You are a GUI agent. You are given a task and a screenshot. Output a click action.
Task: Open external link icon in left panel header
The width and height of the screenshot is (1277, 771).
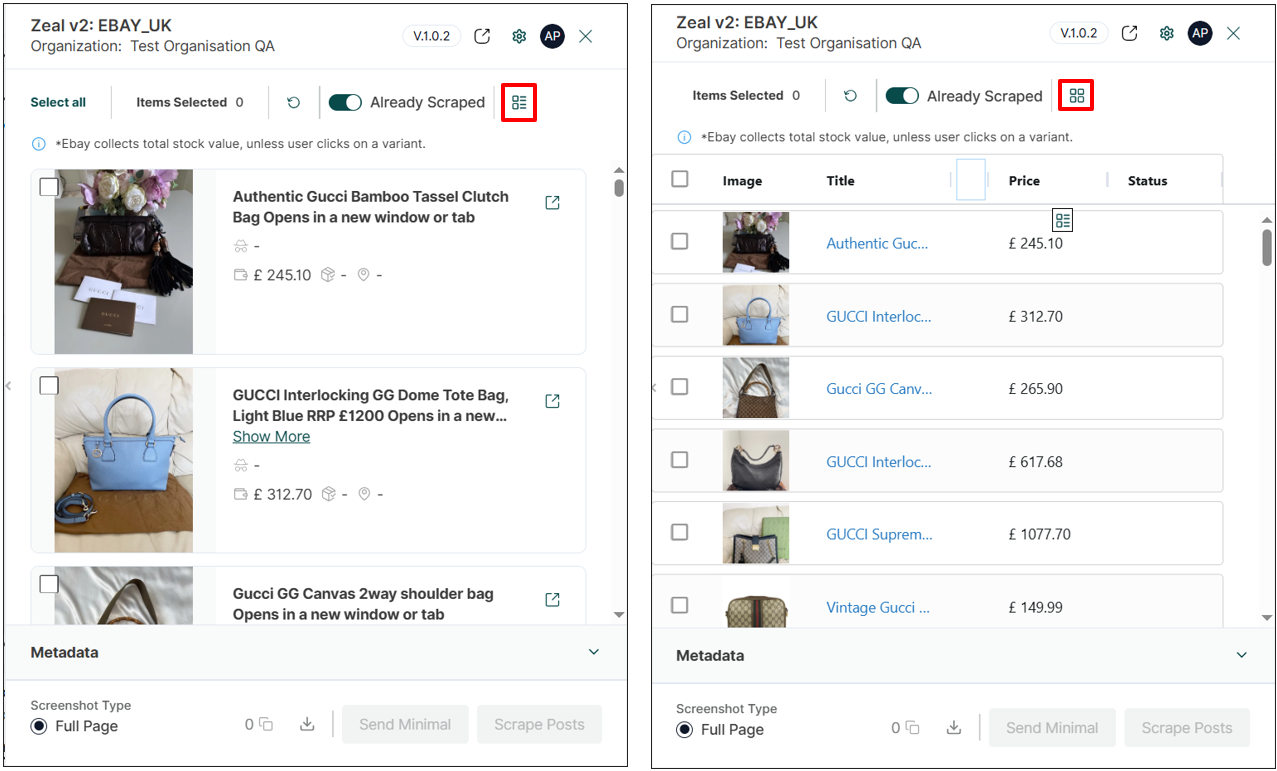point(482,36)
